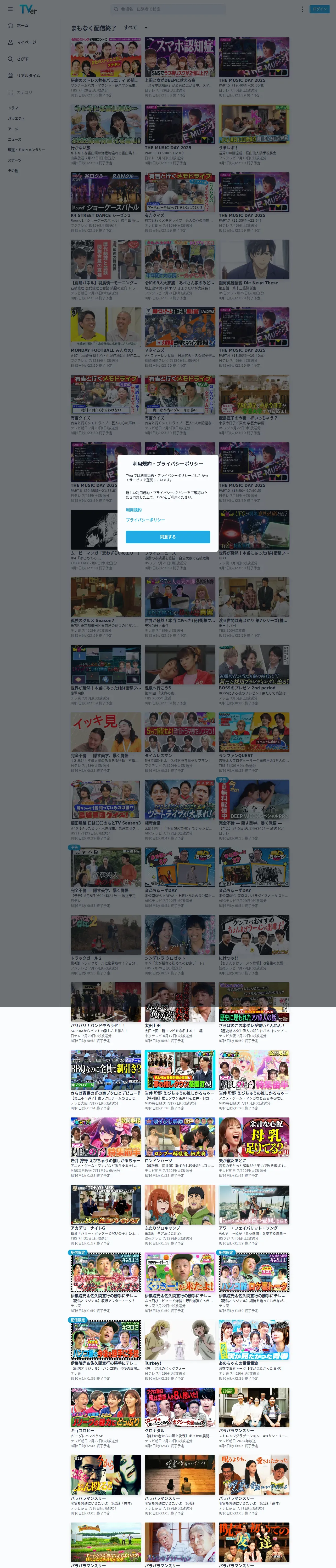Open the 利用規約 link in dialog
336x1568 pixels.
(133, 510)
